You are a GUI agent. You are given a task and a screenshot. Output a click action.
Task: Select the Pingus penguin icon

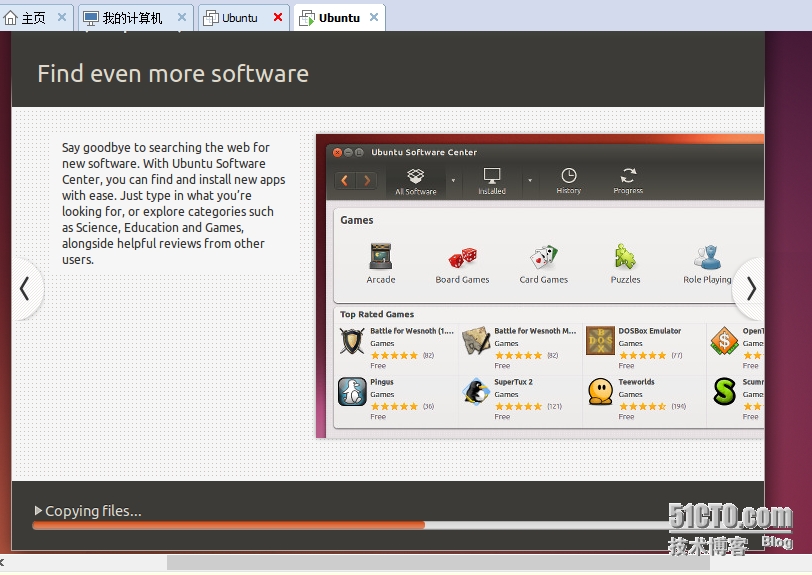(352, 392)
